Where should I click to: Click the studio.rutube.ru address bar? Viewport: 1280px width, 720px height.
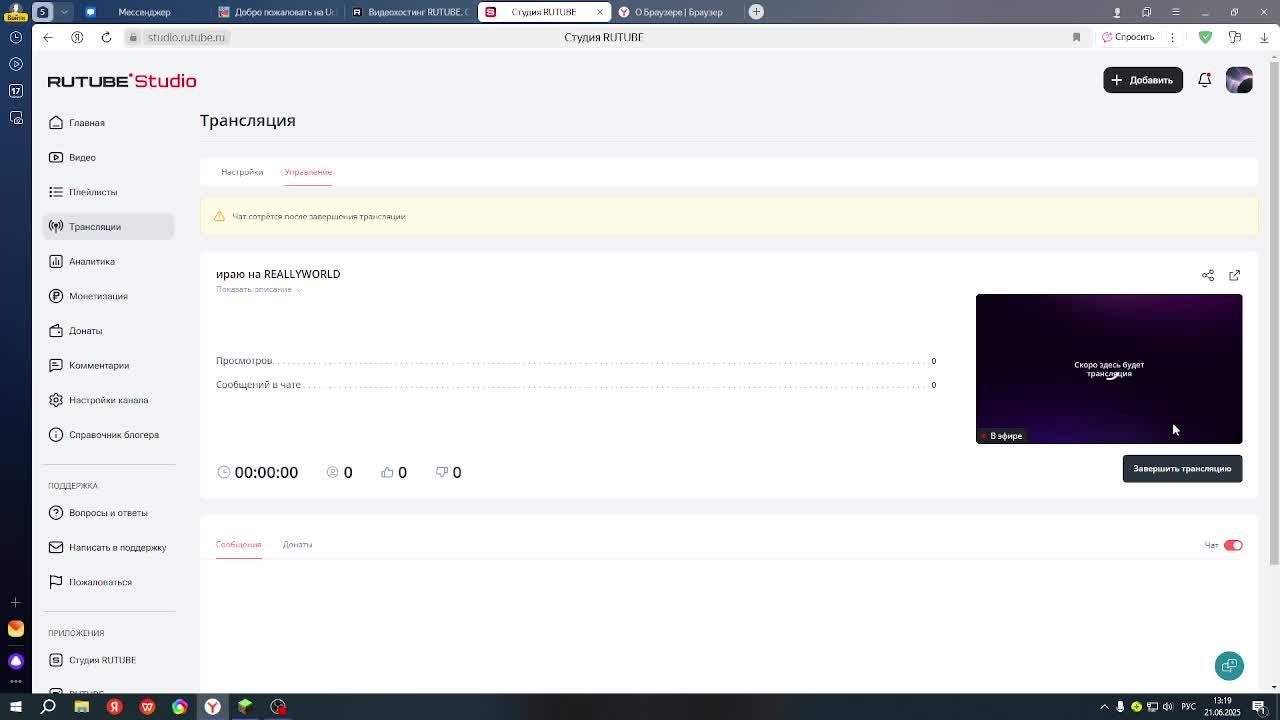186,37
